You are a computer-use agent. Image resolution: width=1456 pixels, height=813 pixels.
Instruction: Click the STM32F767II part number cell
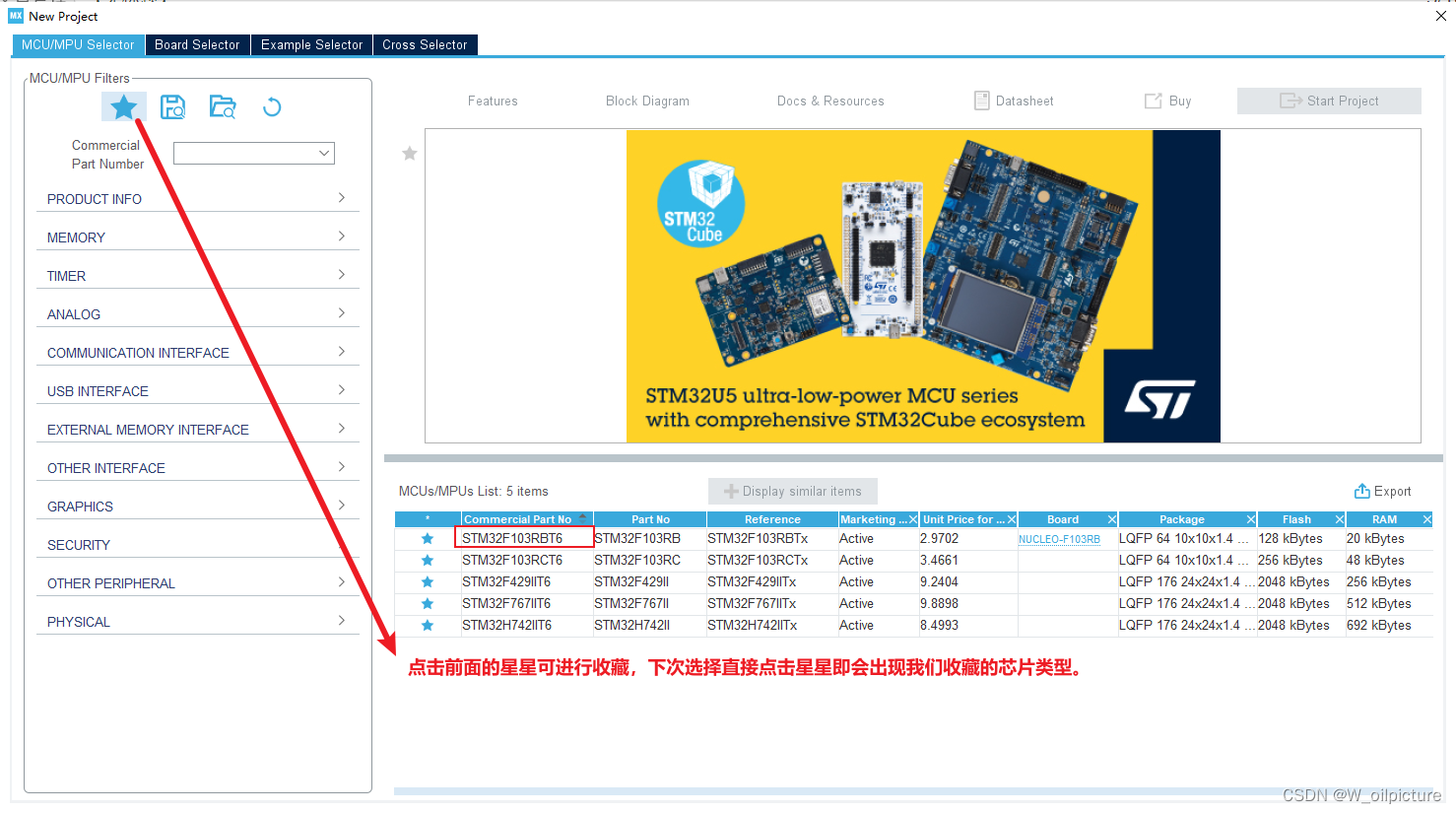[650, 604]
